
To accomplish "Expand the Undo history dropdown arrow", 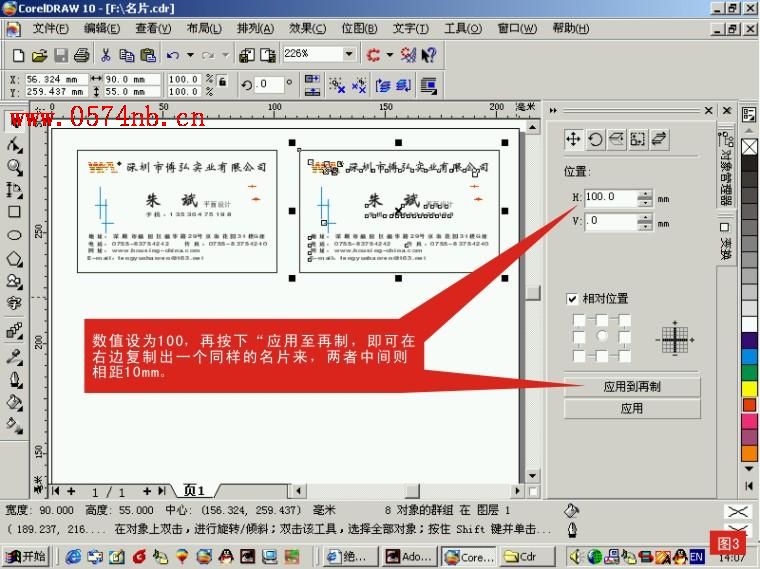I will coord(190,55).
